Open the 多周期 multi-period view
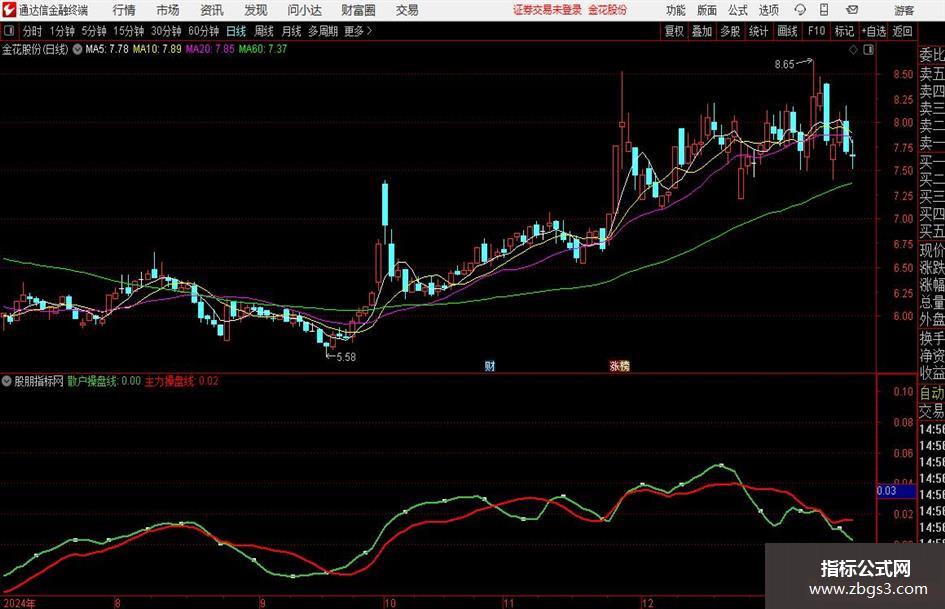The height and width of the screenshot is (609, 945). 323,31
